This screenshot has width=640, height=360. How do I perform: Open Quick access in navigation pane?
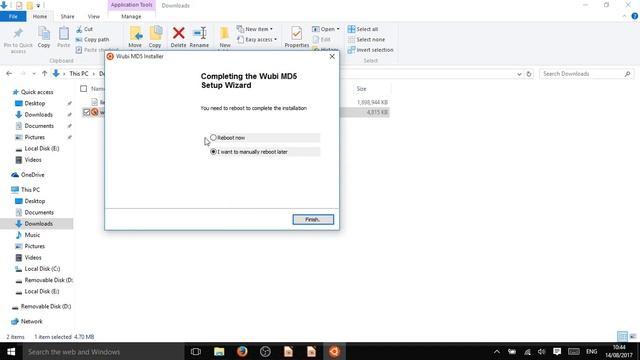pos(37,92)
